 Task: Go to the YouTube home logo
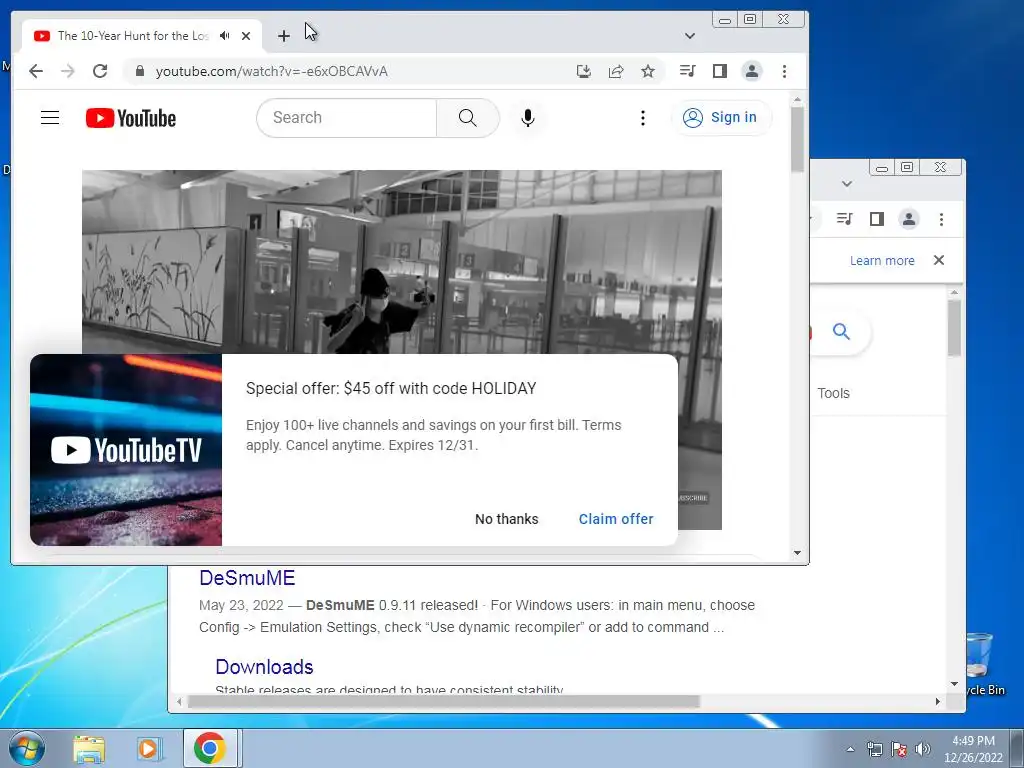[x=131, y=118]
